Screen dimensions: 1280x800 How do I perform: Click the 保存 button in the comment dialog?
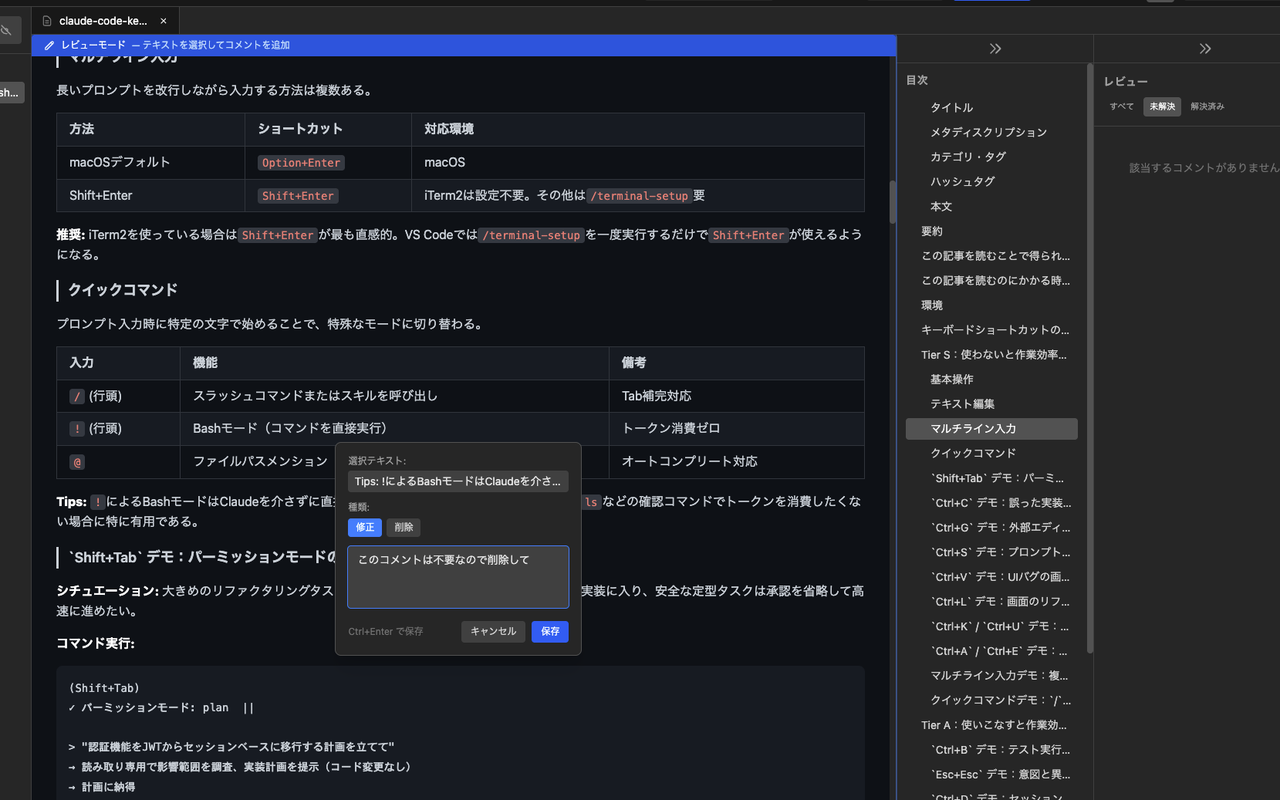point(550,631)
